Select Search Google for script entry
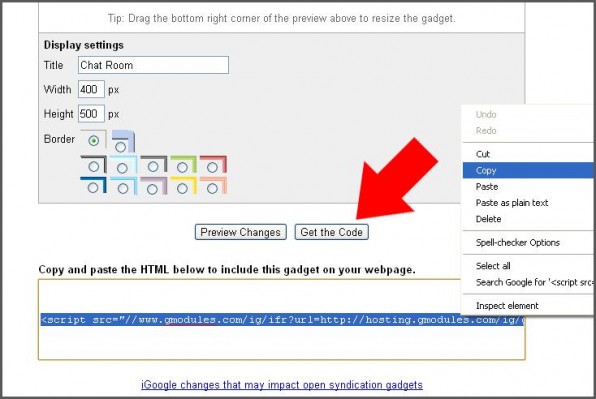The height and width of the screenshot is (399, 596). (528, 282)
